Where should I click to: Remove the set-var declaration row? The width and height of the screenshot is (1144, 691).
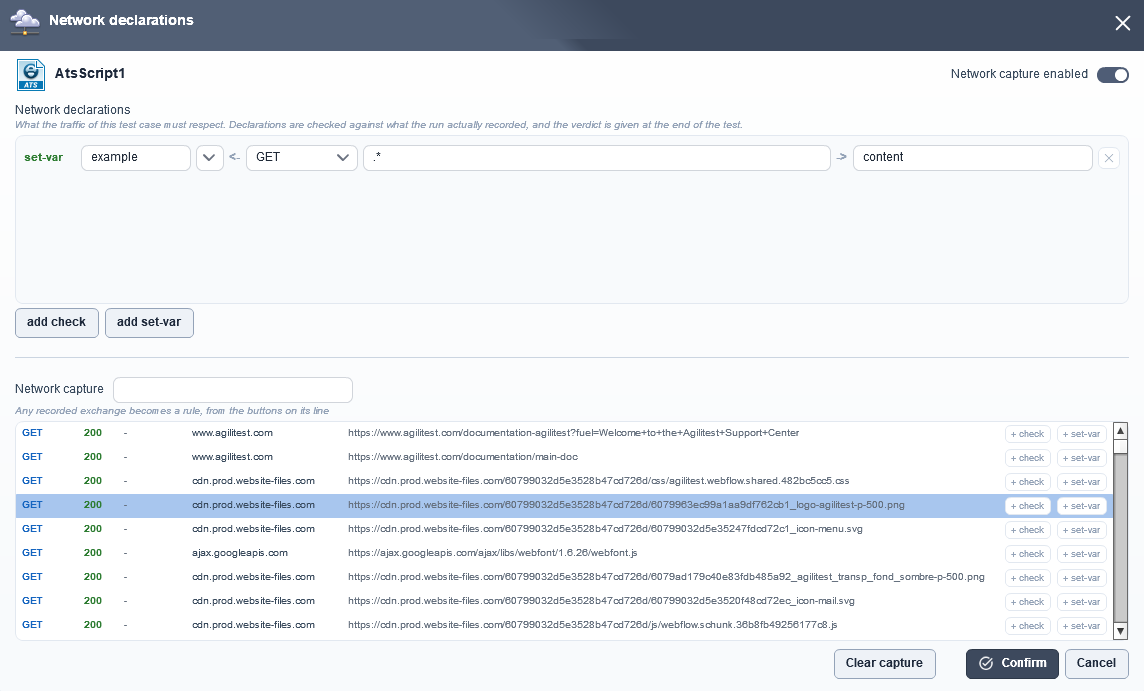pyautogui.click(x=1108, y=158)
